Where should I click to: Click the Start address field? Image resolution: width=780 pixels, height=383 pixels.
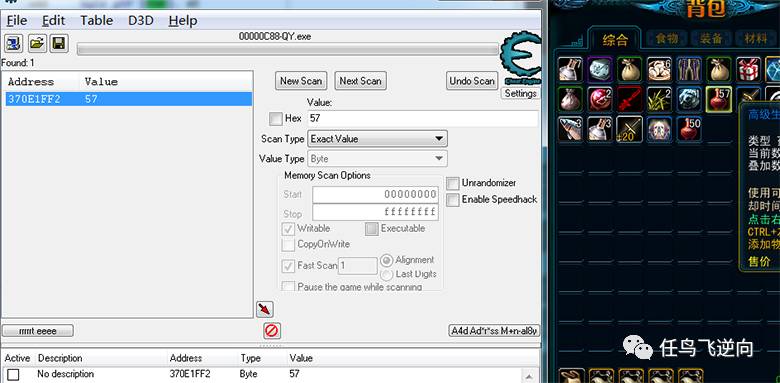[376, 194]
